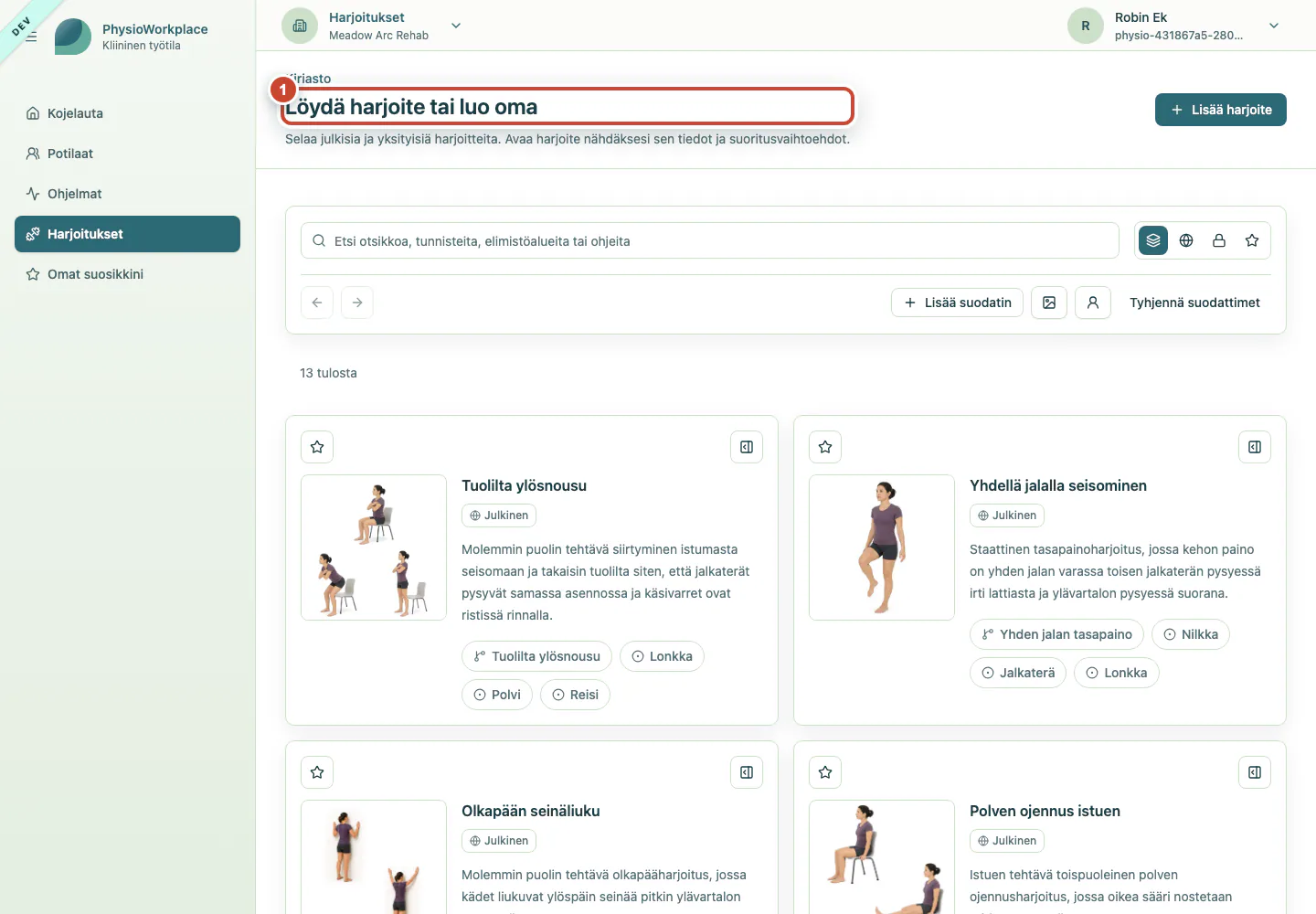Show only favorites with star filter
This screenshot has width=1316, height=914.
click(x=1252, y=240)
